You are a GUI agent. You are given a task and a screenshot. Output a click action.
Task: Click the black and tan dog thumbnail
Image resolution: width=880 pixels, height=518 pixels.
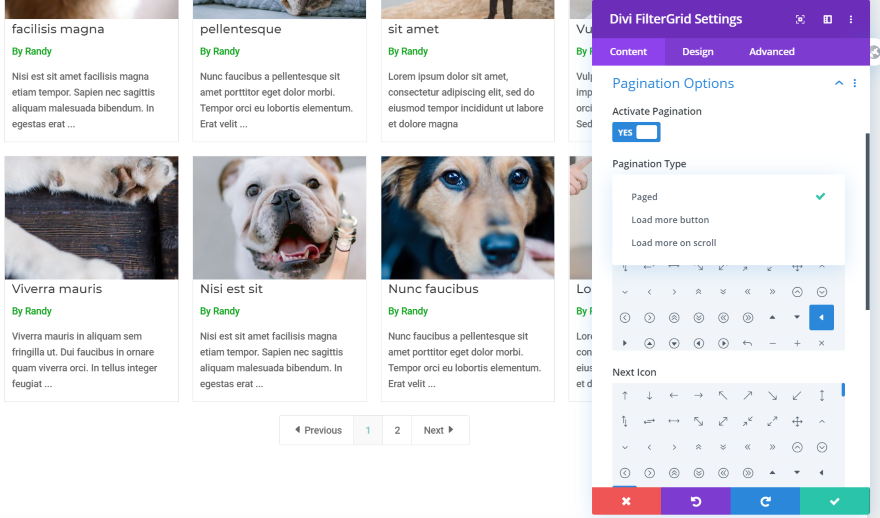tap(468, 218)
